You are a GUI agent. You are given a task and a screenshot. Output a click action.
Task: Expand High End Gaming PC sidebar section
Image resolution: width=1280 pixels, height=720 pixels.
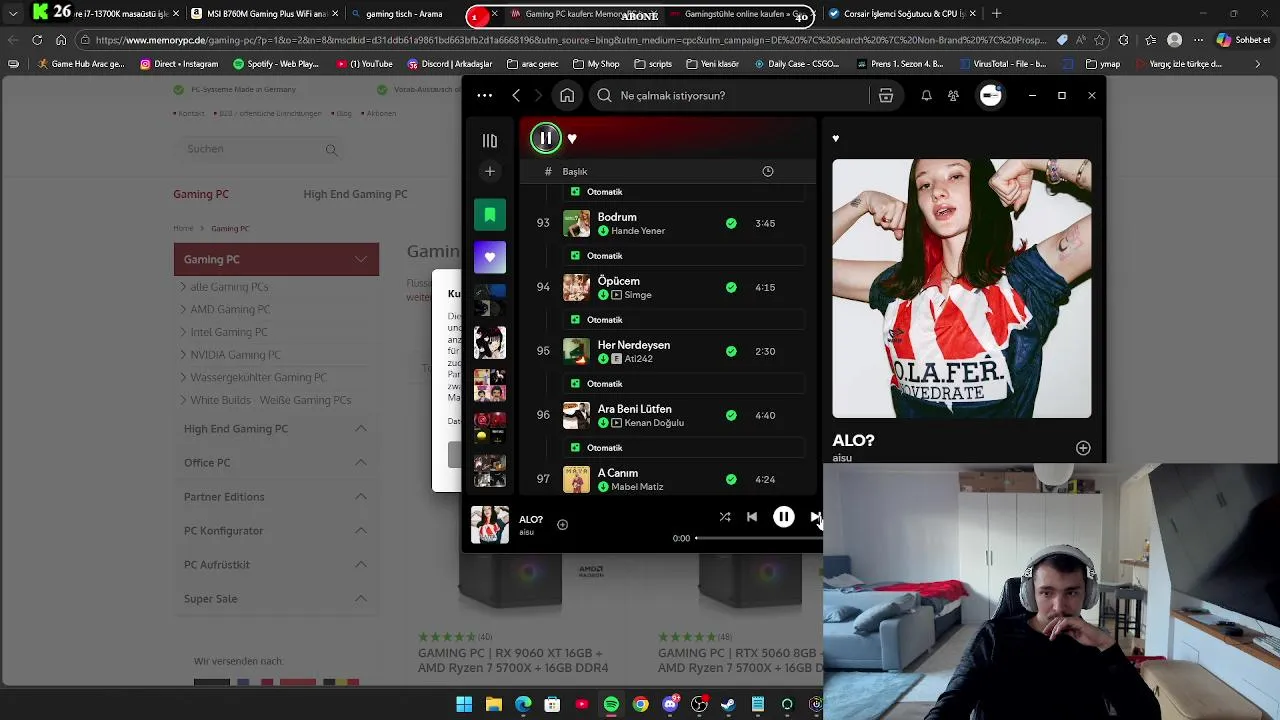pyautogui.click(x=276, y=429)
